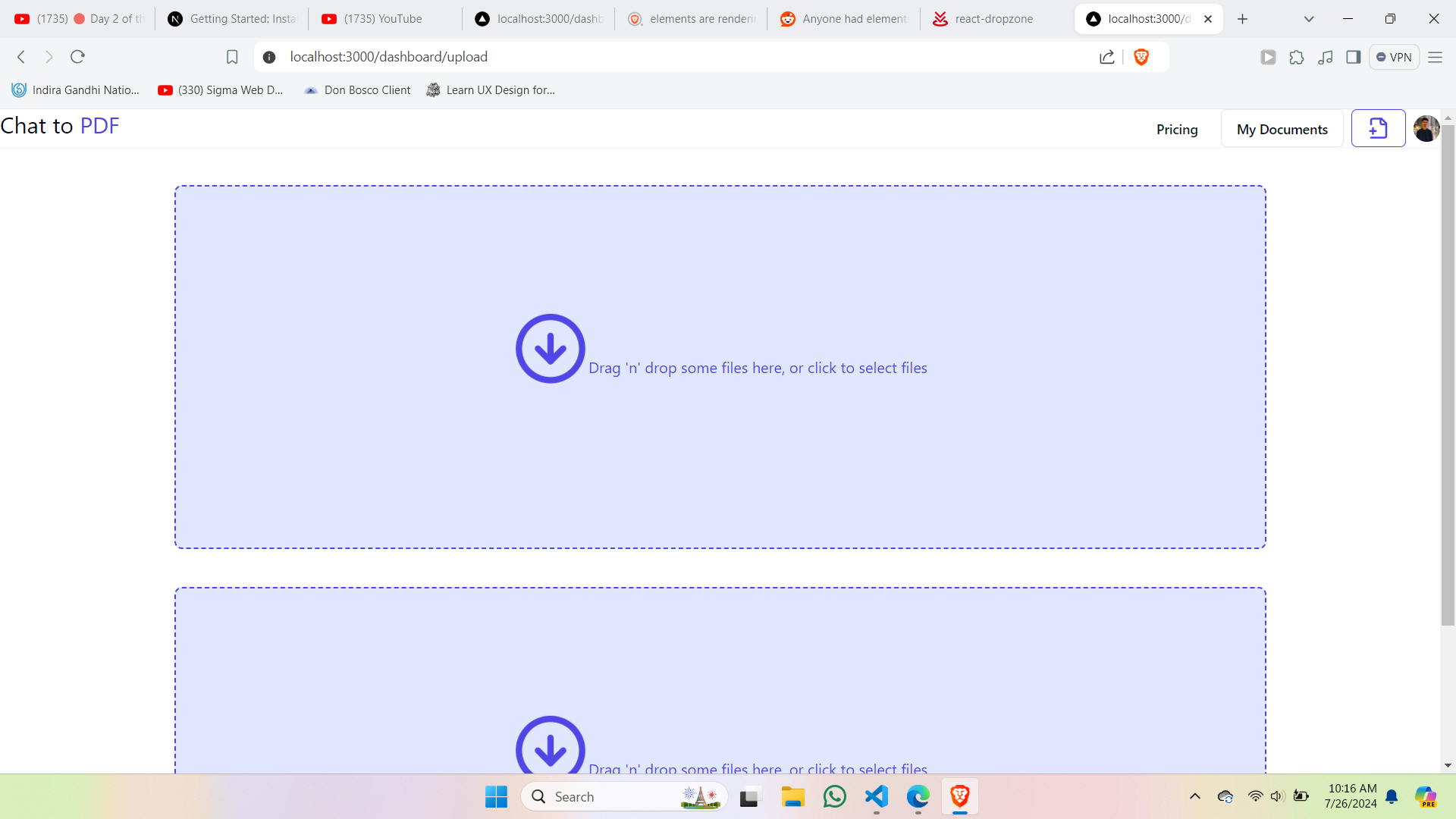Click the first dropzone's download arrow icon

(550, 349)
